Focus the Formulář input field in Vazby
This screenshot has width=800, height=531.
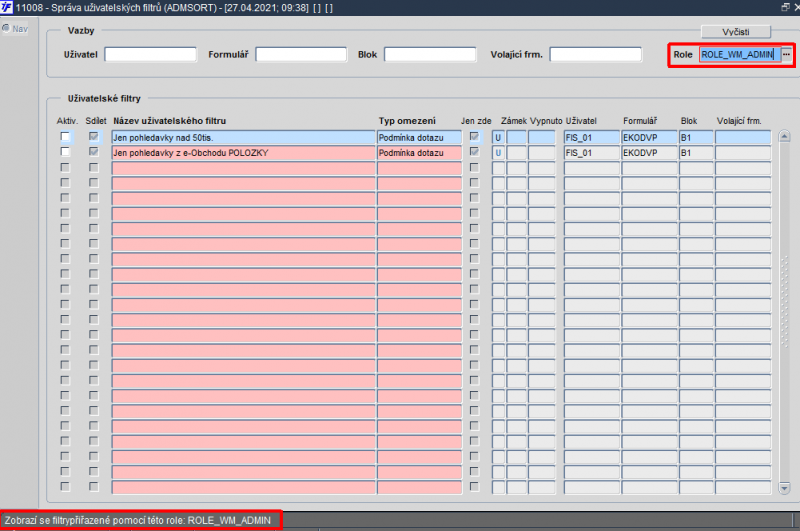point(301,55)
